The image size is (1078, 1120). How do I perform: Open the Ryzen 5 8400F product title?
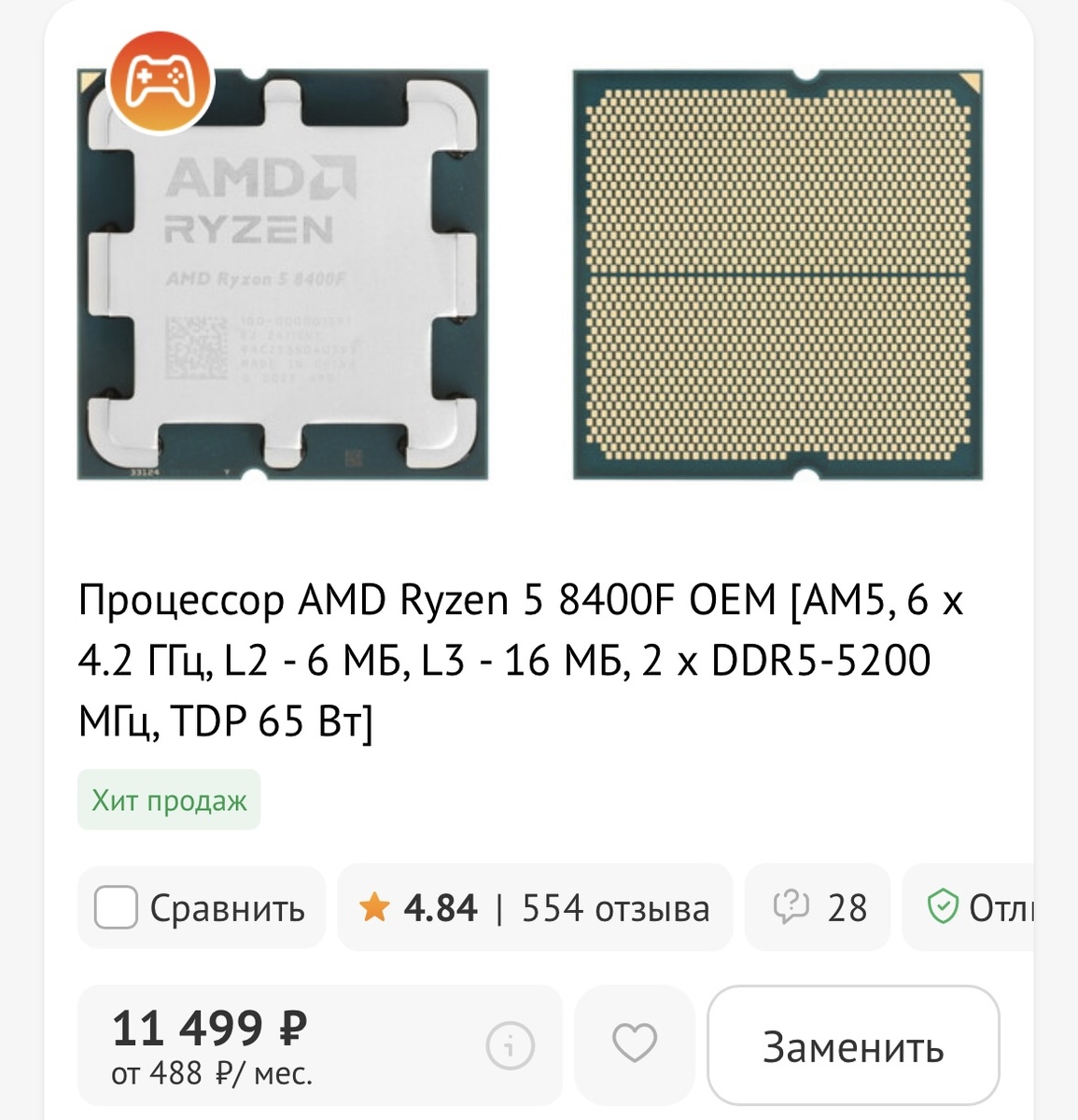click(x=521, y=660)
